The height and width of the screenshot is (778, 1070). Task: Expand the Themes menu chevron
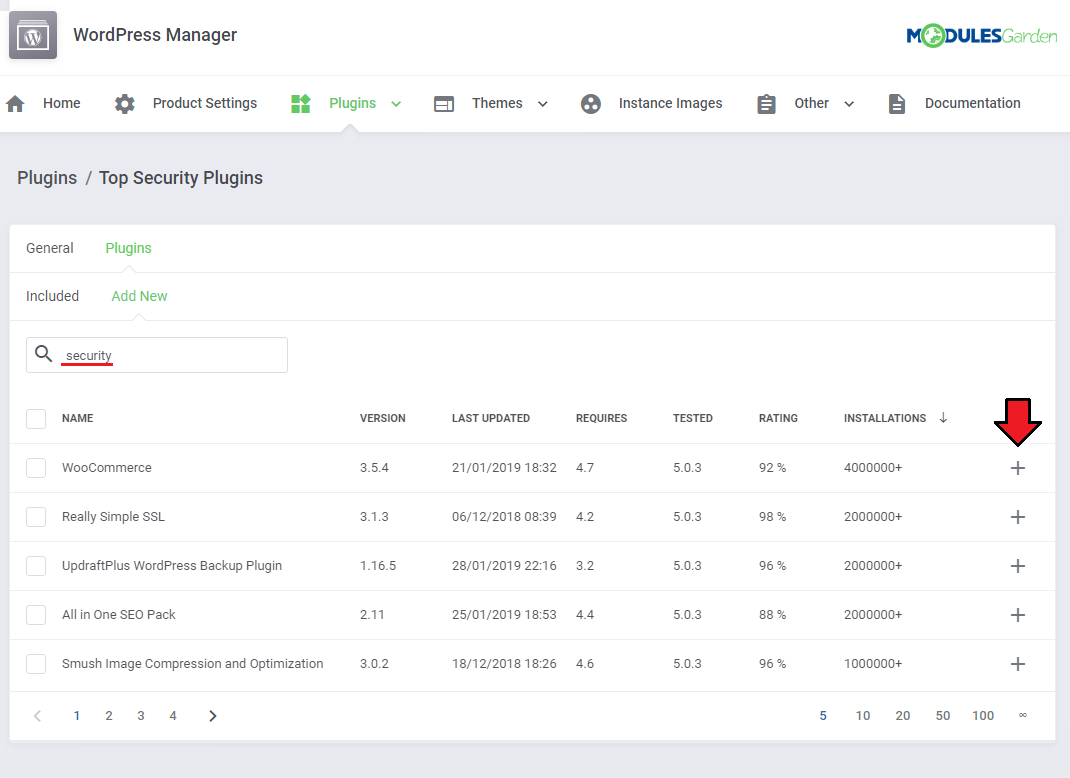click(543, 104)
